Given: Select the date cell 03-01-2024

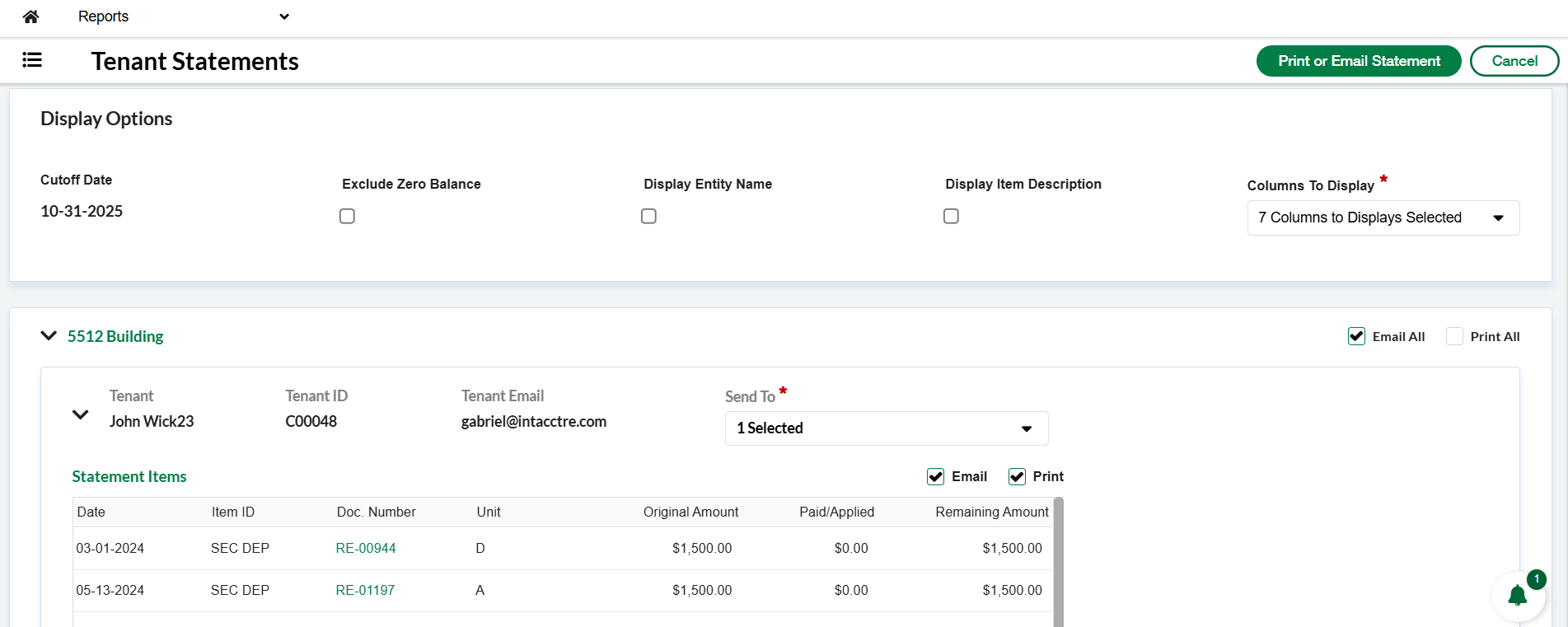Looking at the screenshot, I should (x=110, y=549).
